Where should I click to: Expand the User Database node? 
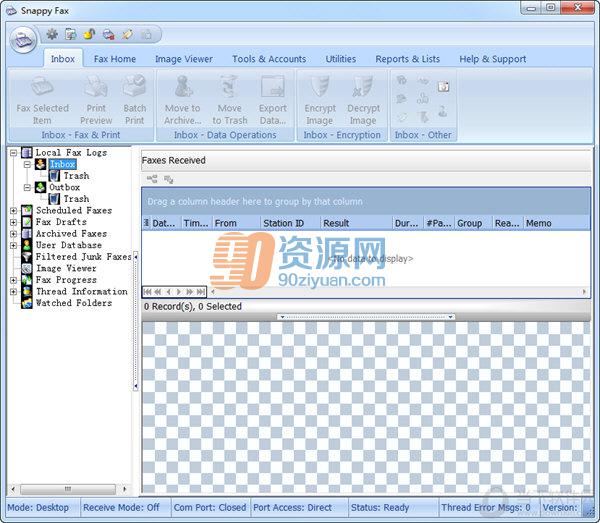point(13,245)
